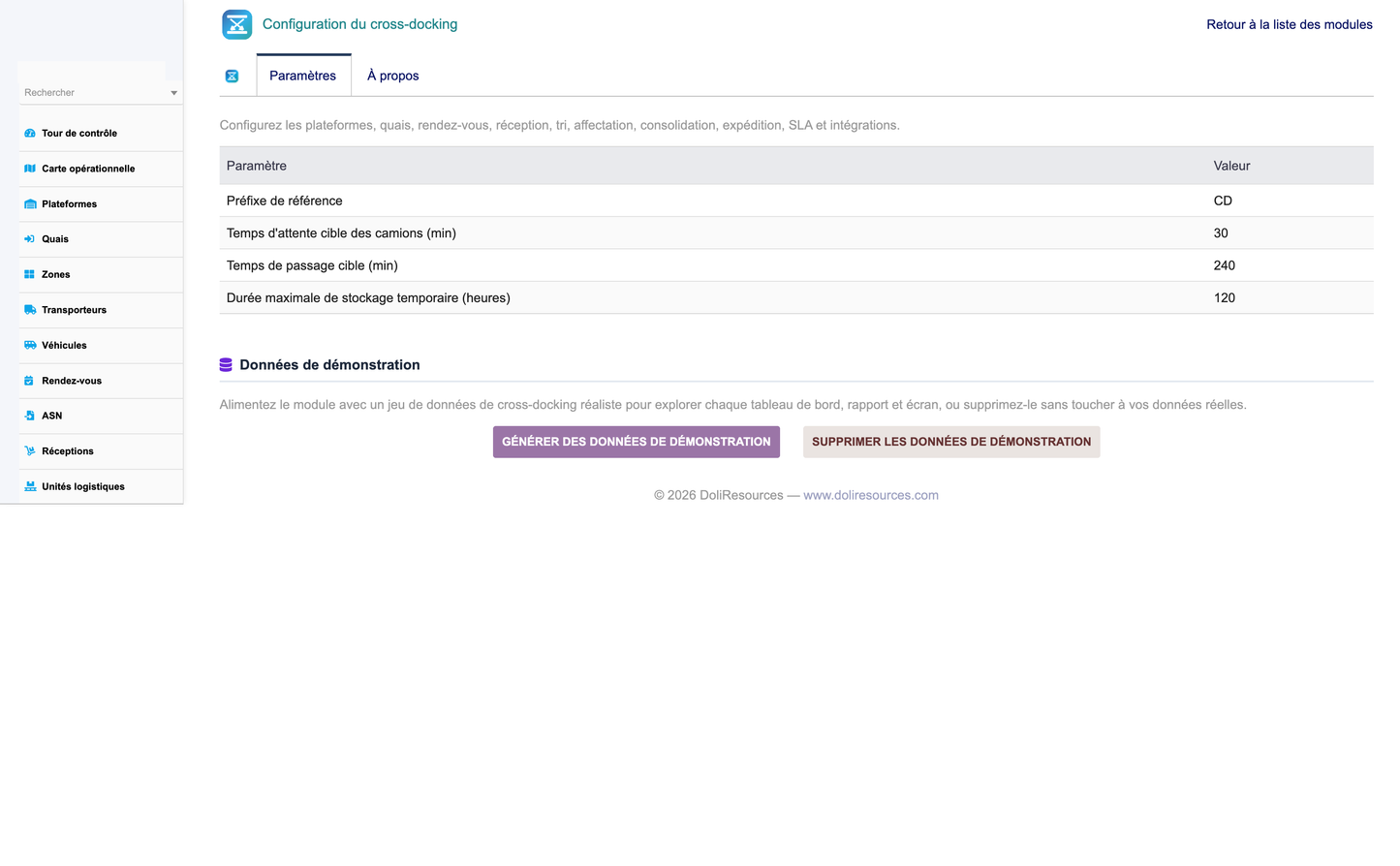The height and width of the screenshot is (866, 1400).
Task: Click the Données de démonstration database icon
Action: point(226,365)
